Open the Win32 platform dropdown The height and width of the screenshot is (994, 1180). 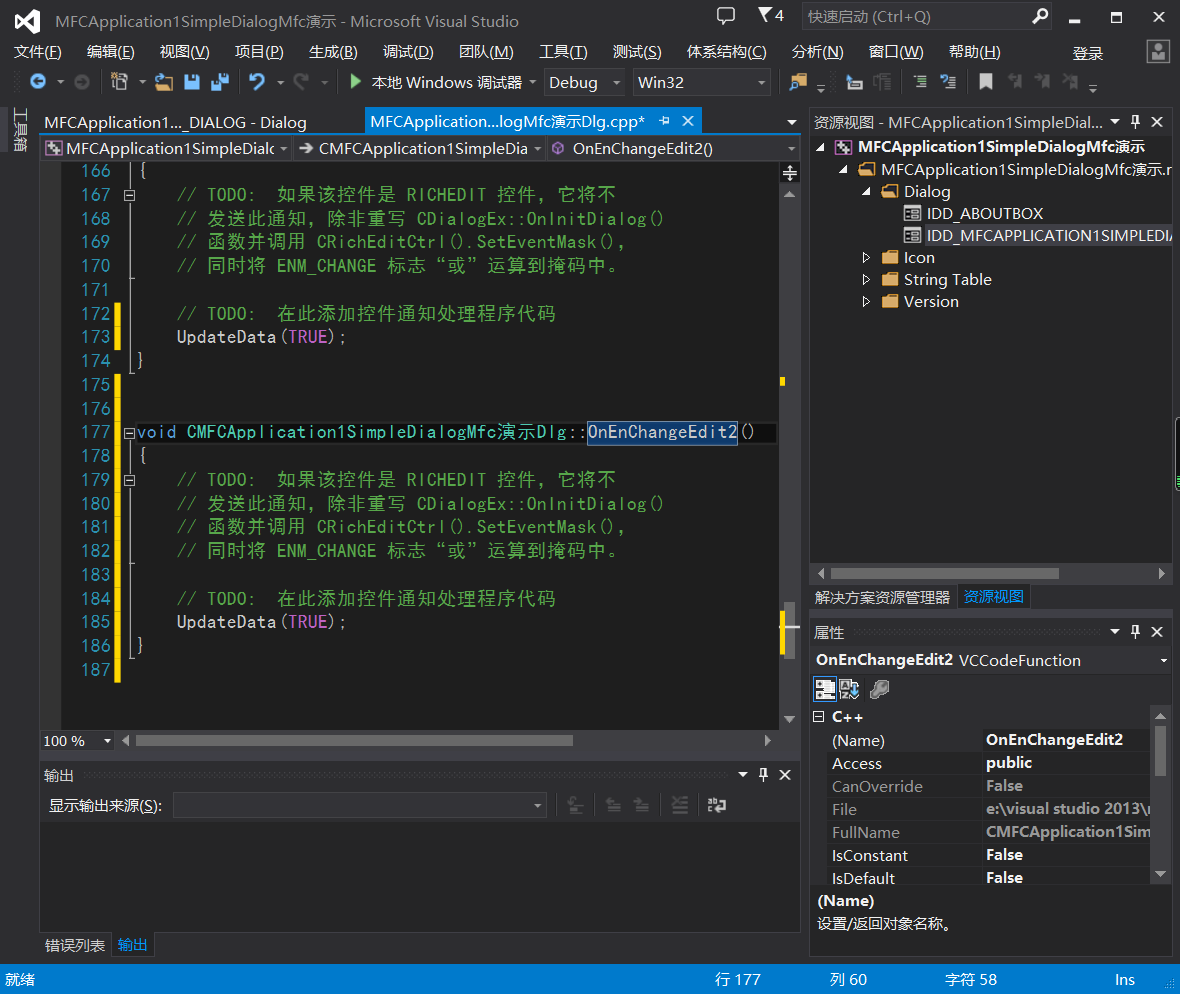(x=701, y=83)
